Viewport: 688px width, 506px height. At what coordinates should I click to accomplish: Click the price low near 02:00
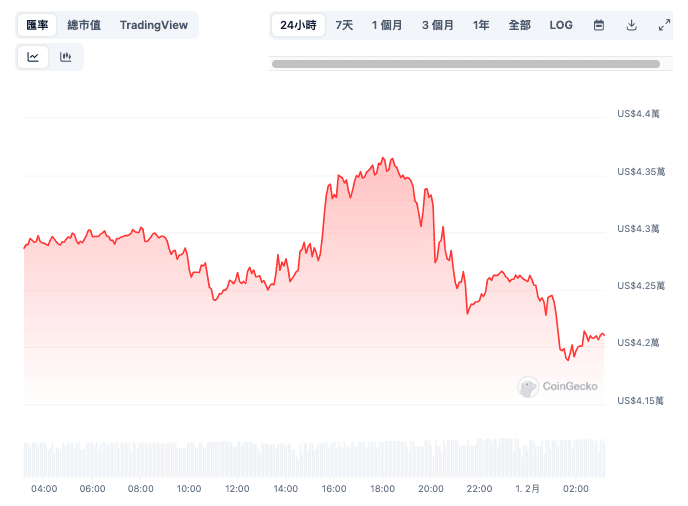pyautogui.click(x=568, y=360)
